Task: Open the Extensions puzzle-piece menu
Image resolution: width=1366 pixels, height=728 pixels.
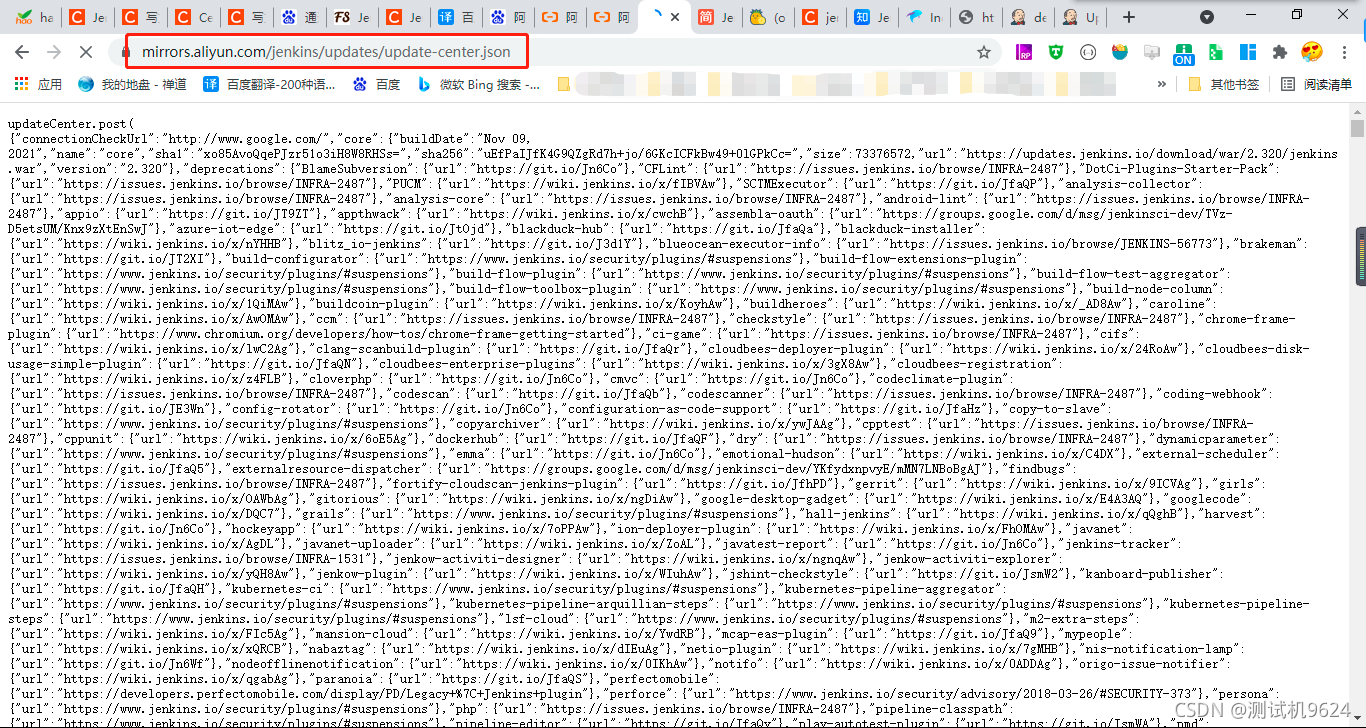Action: click(1280, 52)
